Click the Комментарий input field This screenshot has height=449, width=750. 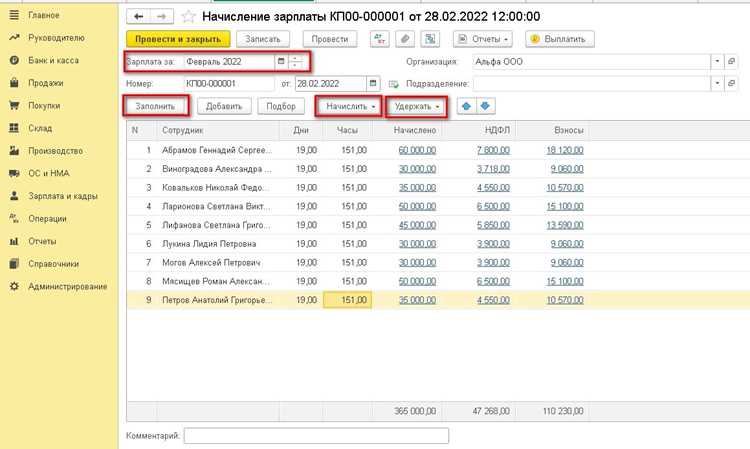pyautogui.click(x=316, y=436)
